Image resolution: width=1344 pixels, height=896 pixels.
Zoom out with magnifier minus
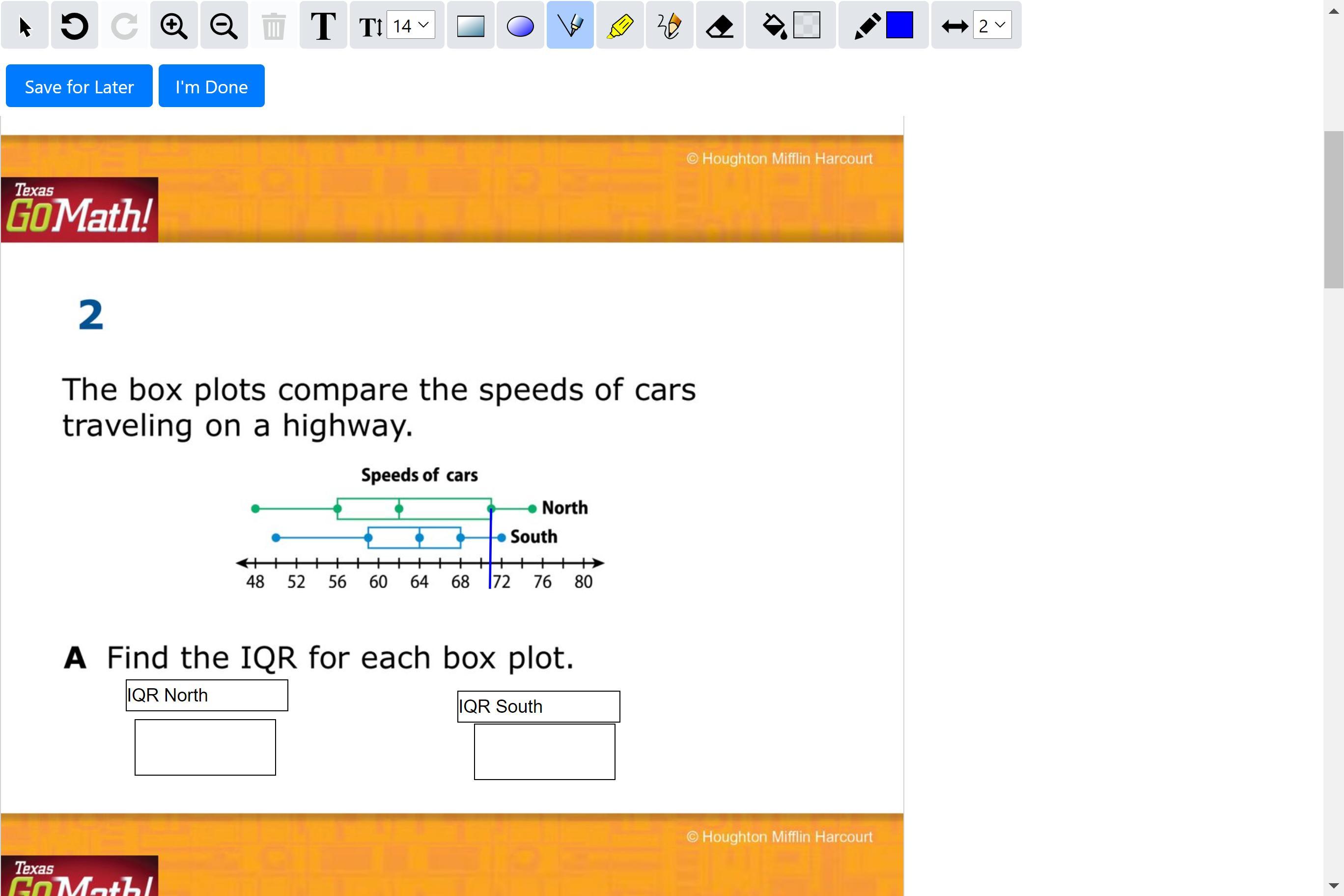[224, 26]
